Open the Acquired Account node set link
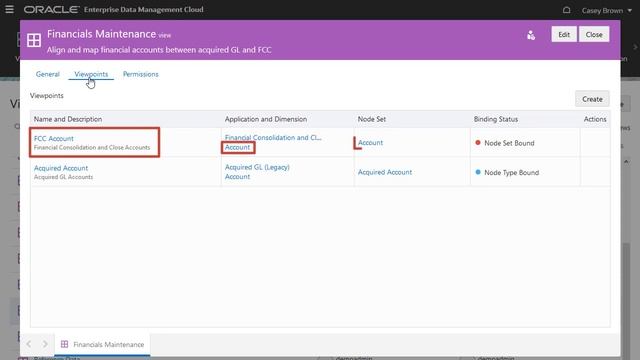This screenshot has height=360, width=640. [385, 172]
